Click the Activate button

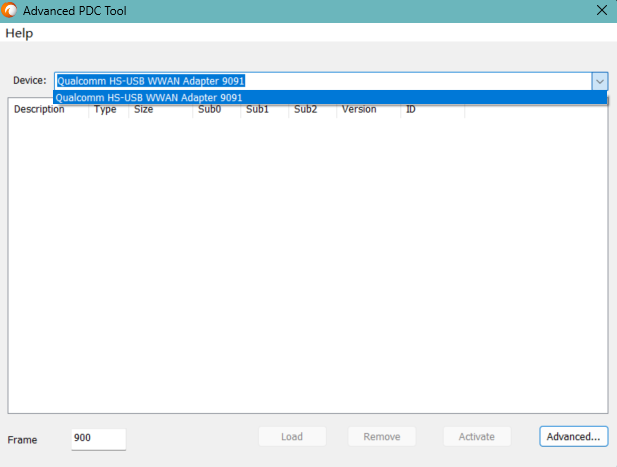tap(477, 437)
